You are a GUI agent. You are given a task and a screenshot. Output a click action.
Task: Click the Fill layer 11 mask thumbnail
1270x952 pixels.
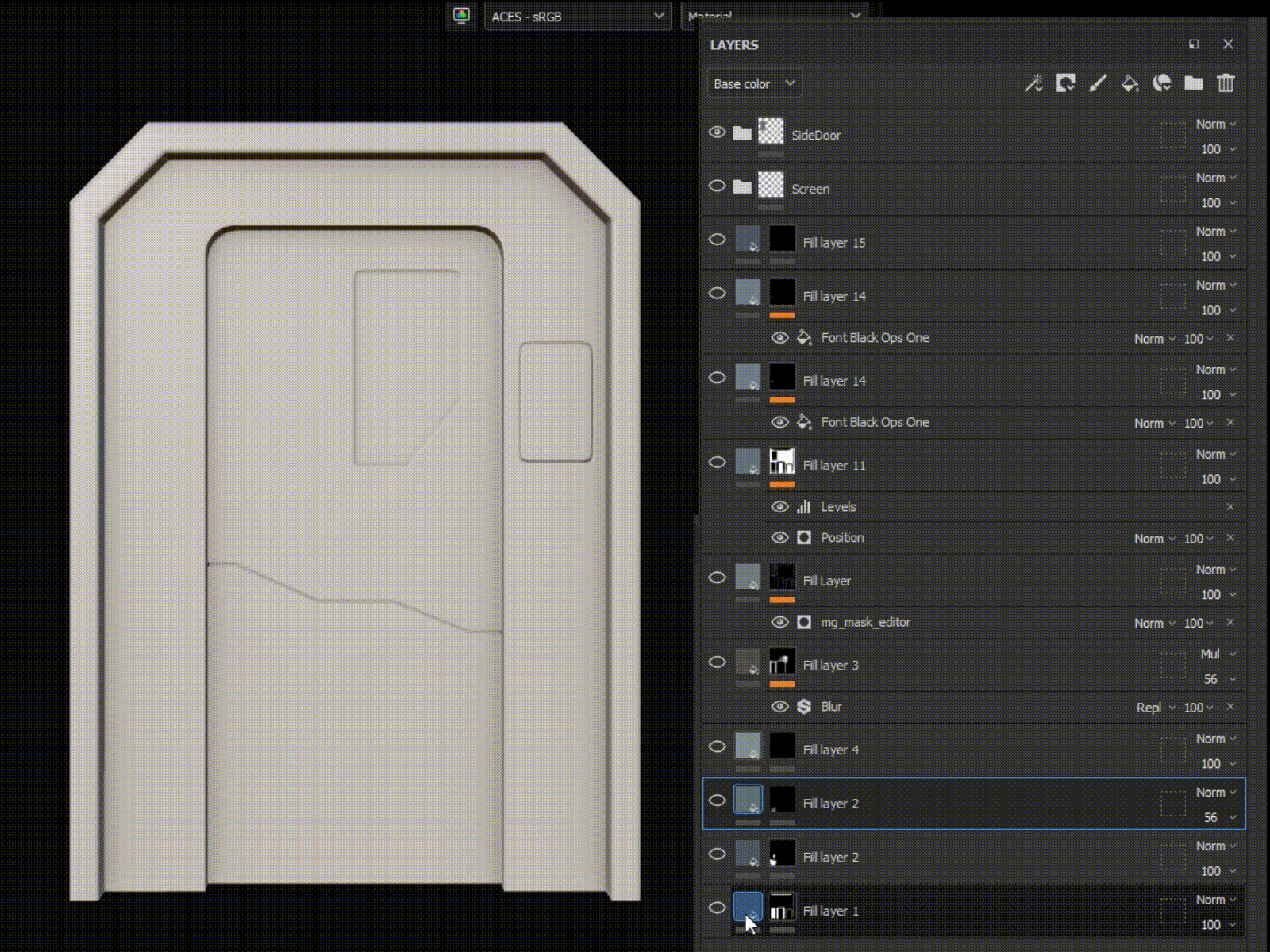782,462
